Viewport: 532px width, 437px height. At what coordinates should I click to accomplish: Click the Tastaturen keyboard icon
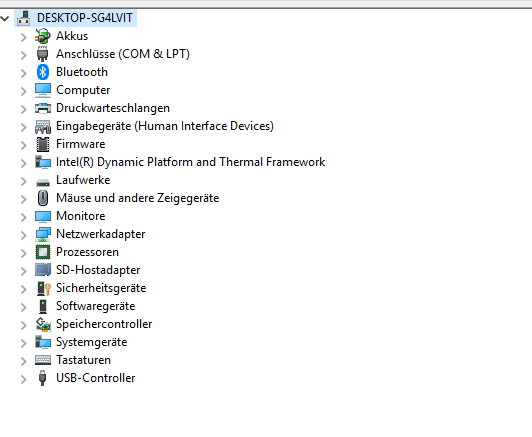(x=43, y=360)
